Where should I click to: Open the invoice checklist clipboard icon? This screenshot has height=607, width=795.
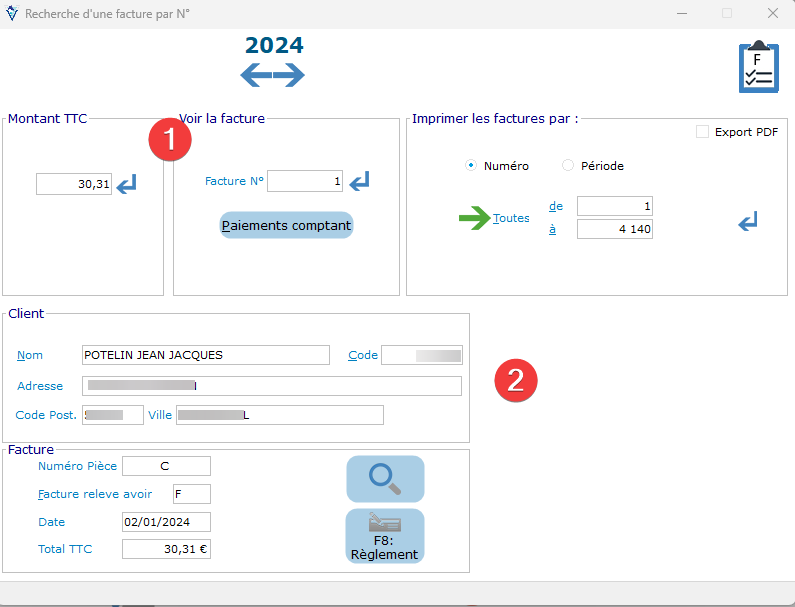click(758, 66)
